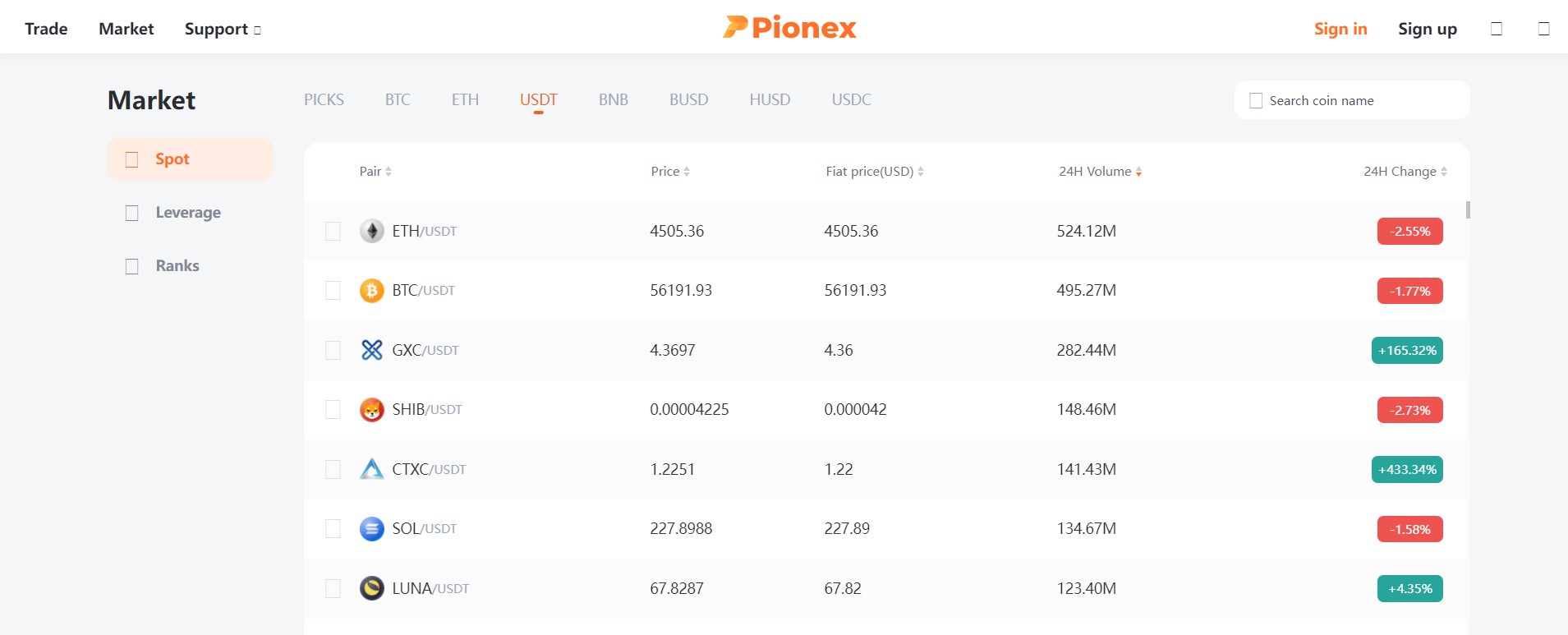The height and width of the screenshot is (635, 1568).
Task: Click the search magnifier icon
Action: click(x=1256, y=100)
